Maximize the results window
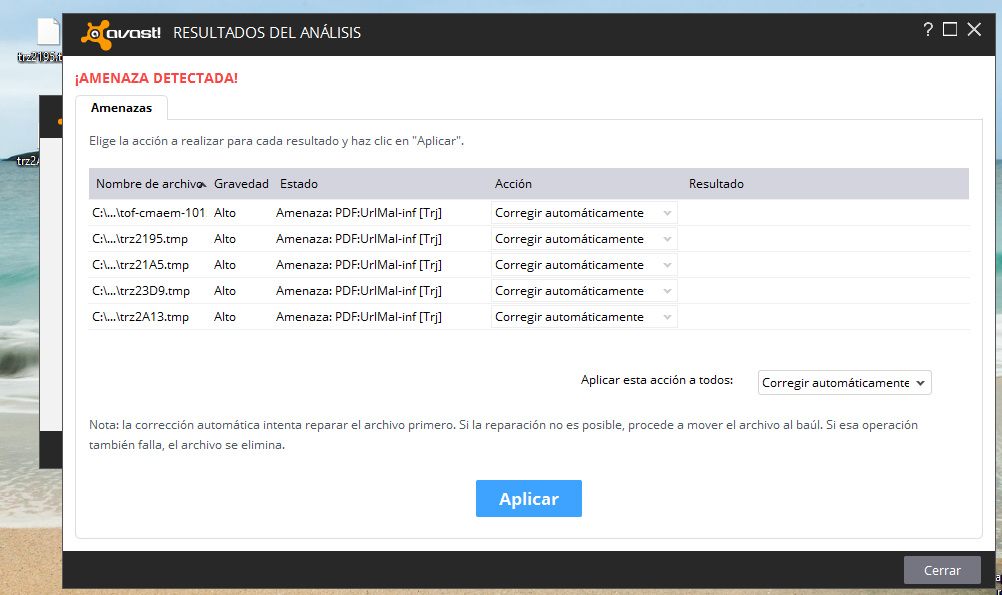Viewport: 1002px width, 595px height. point(950,29)
